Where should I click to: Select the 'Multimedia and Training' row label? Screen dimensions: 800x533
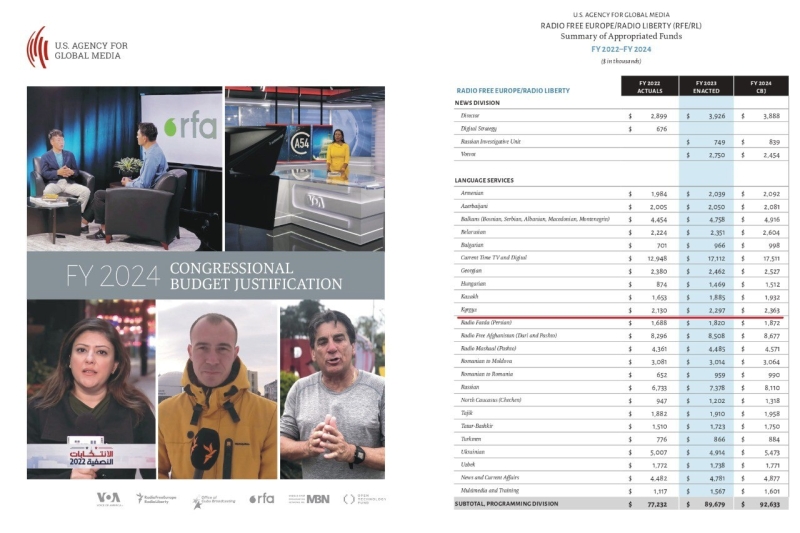[x=489, y=490]
